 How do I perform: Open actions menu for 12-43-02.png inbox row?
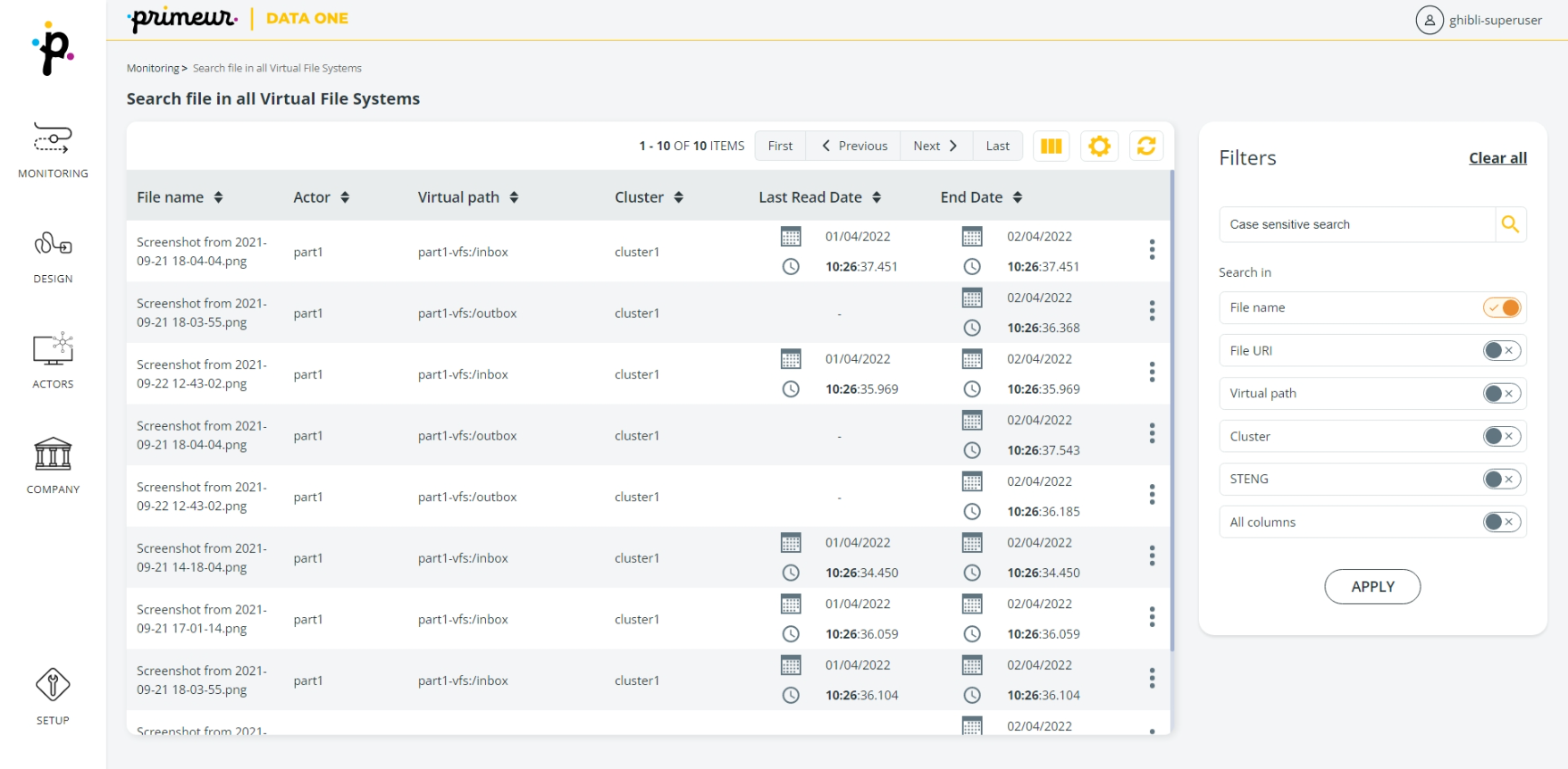pos(1152,372)
